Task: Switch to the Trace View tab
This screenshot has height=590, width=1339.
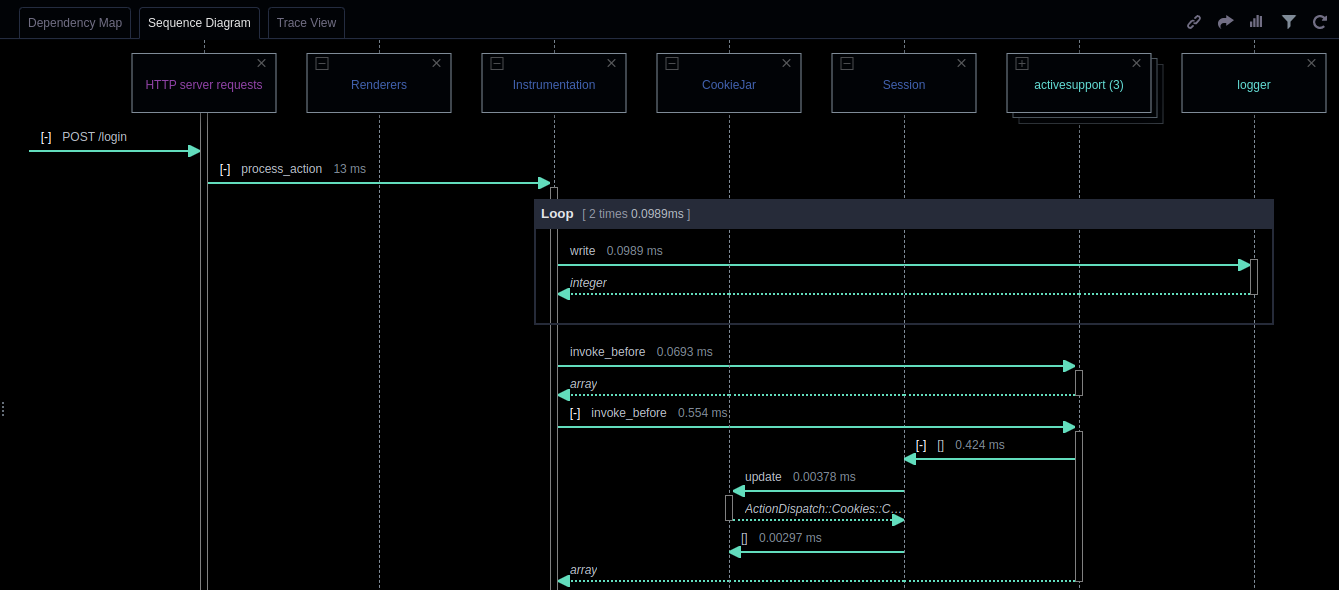Action: tap(306, 22)
